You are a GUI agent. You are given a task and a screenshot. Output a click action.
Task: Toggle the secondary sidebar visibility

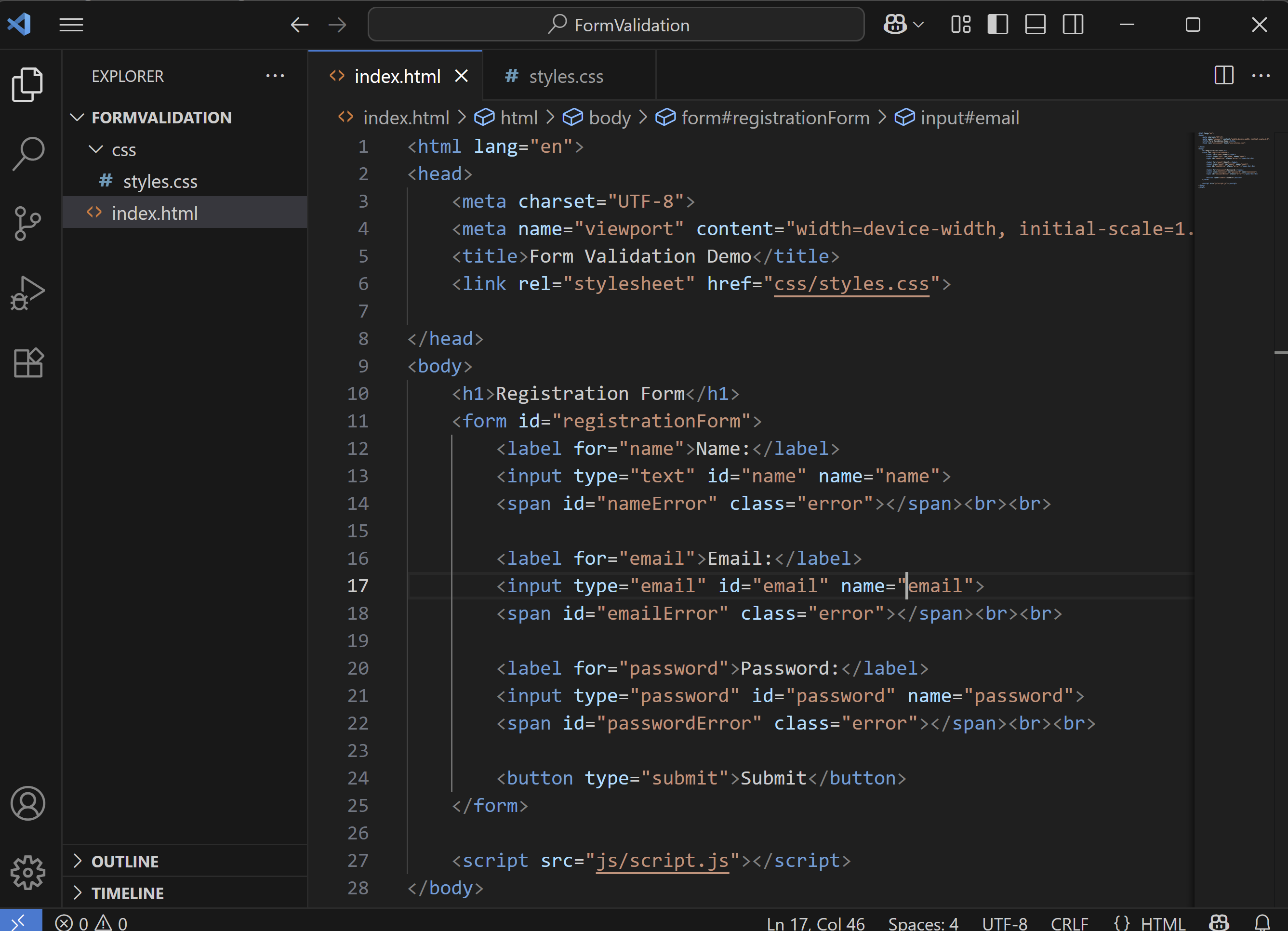coord(1072,25)
